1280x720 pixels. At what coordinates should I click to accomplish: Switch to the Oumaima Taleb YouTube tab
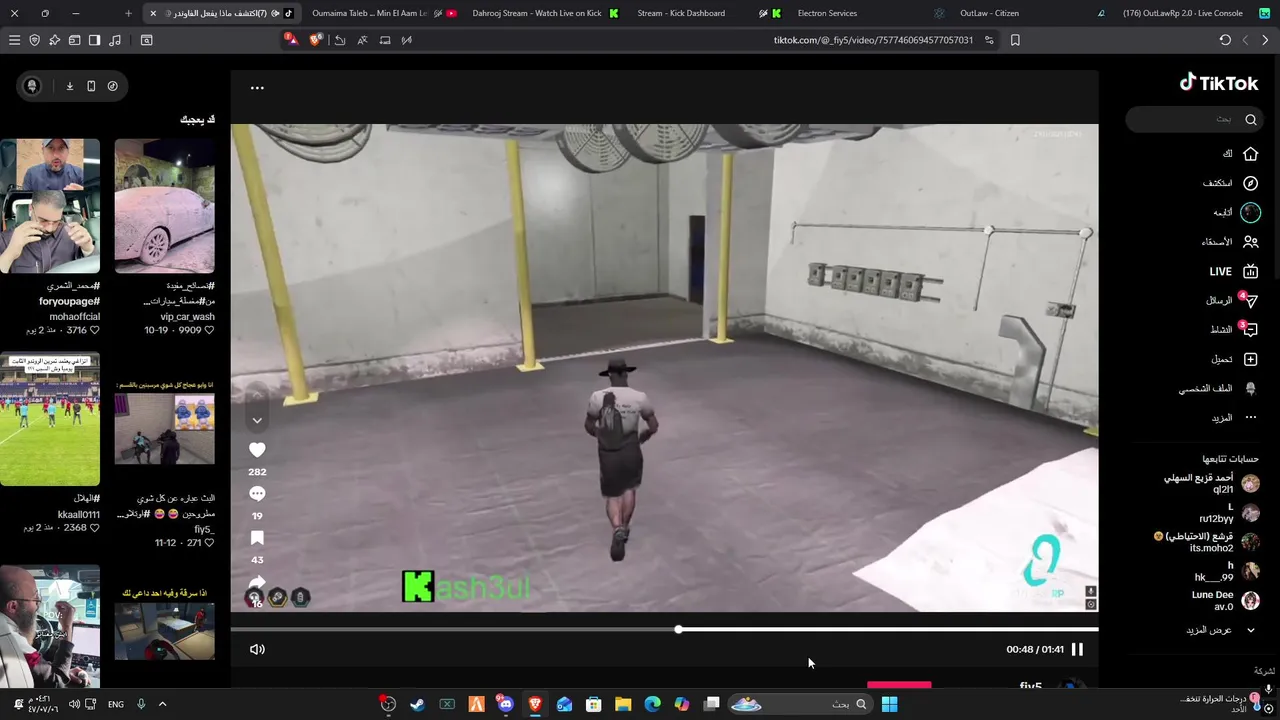pos(384,13)
